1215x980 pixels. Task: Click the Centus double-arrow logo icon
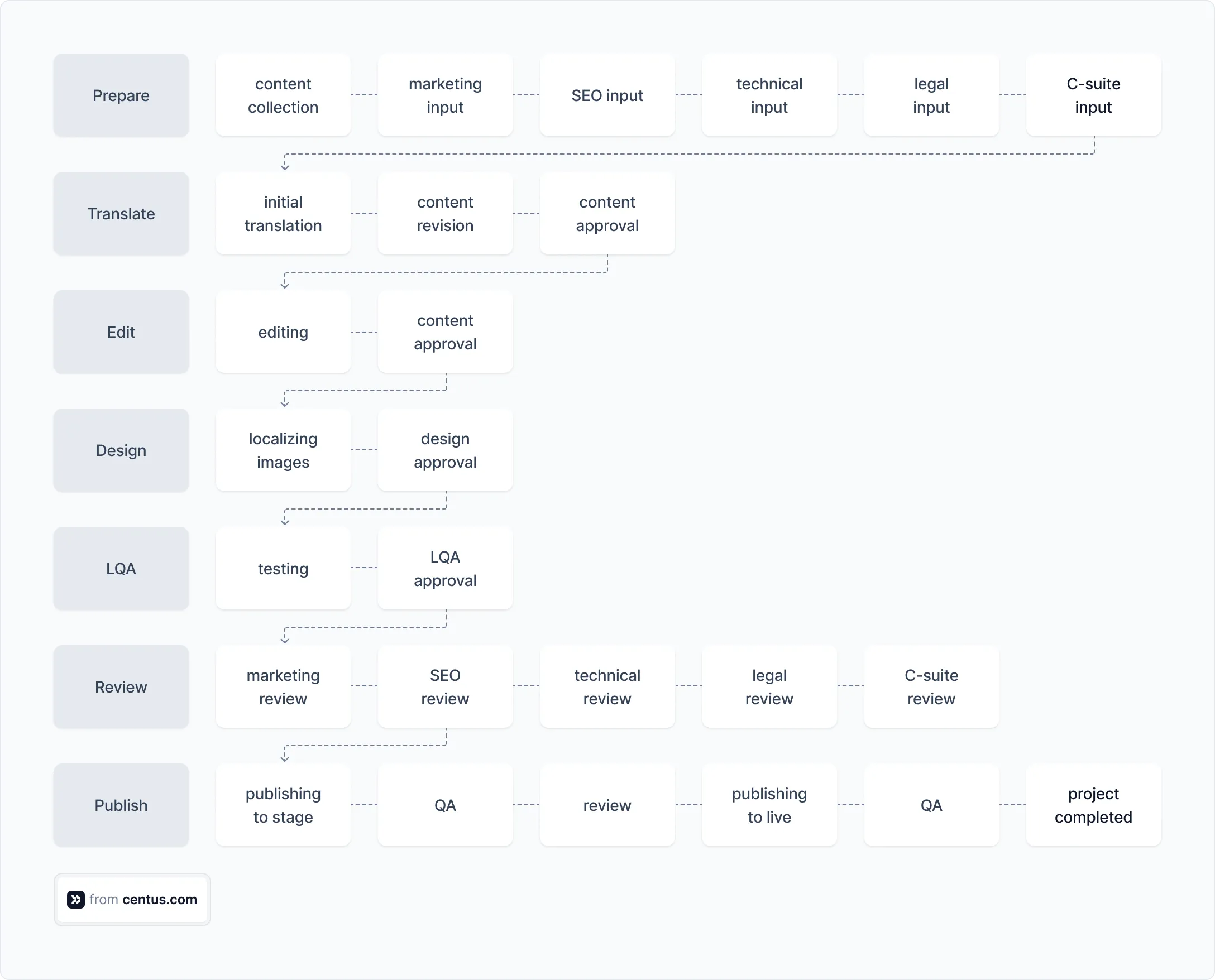[x=75, y=899]
